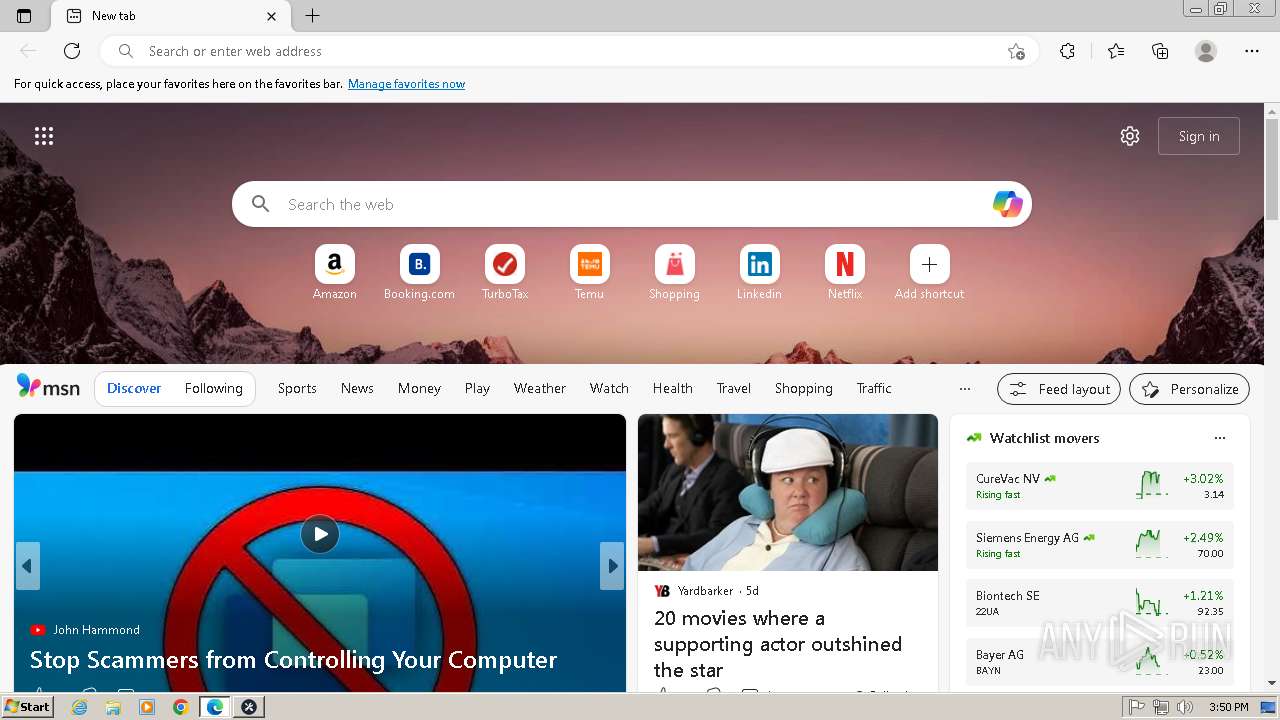
Task: Open the Windows Start menu
Action: [x=28, y=707]
